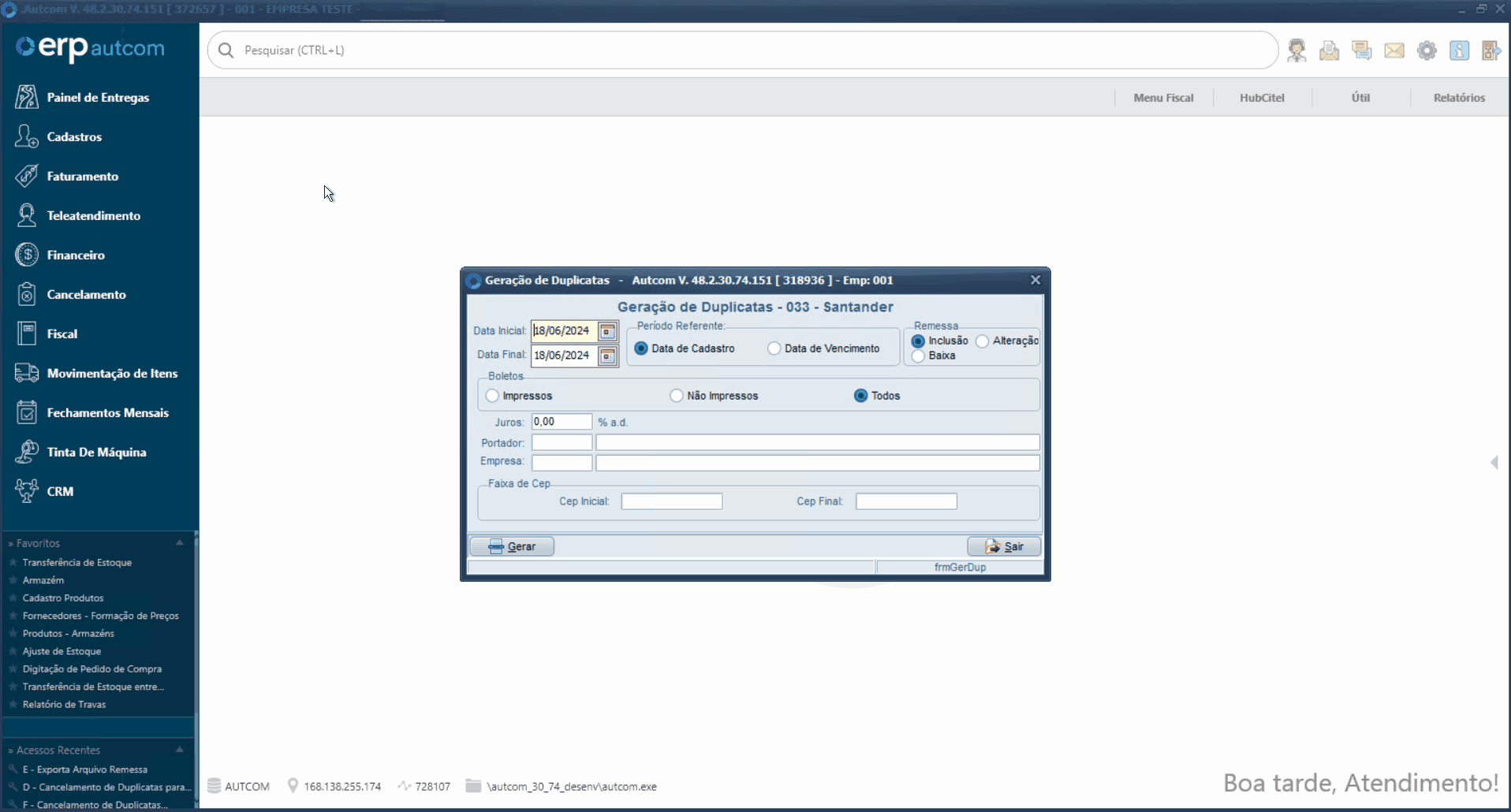Click the open envelope document icon

[1330, 50]
